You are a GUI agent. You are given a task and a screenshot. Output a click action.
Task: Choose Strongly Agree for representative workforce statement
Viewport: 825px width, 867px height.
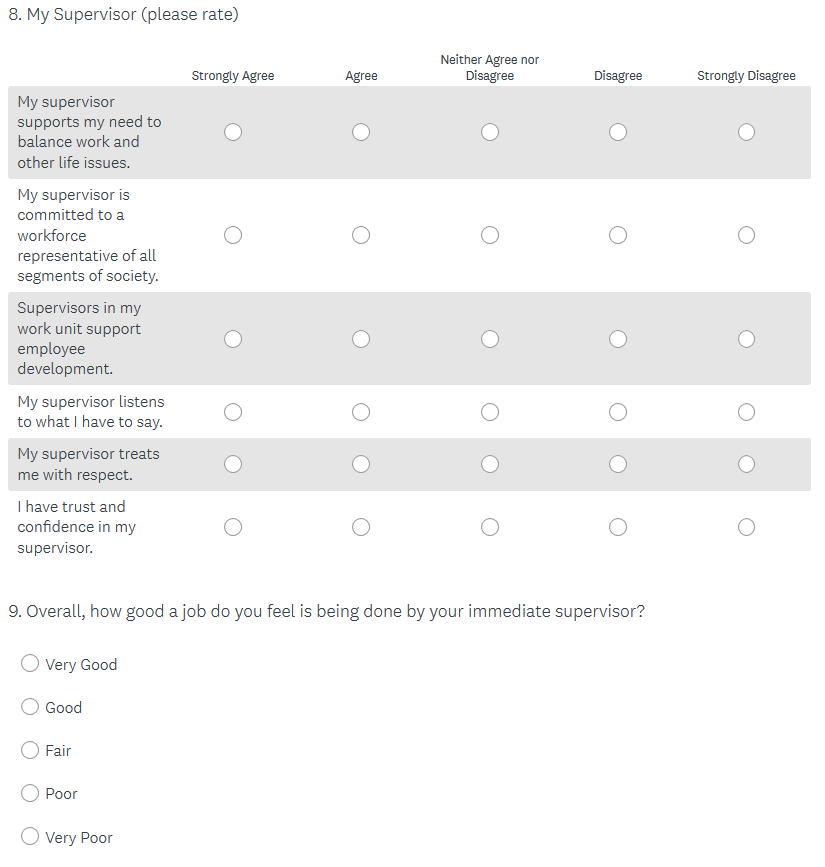[x=233, y=235]
